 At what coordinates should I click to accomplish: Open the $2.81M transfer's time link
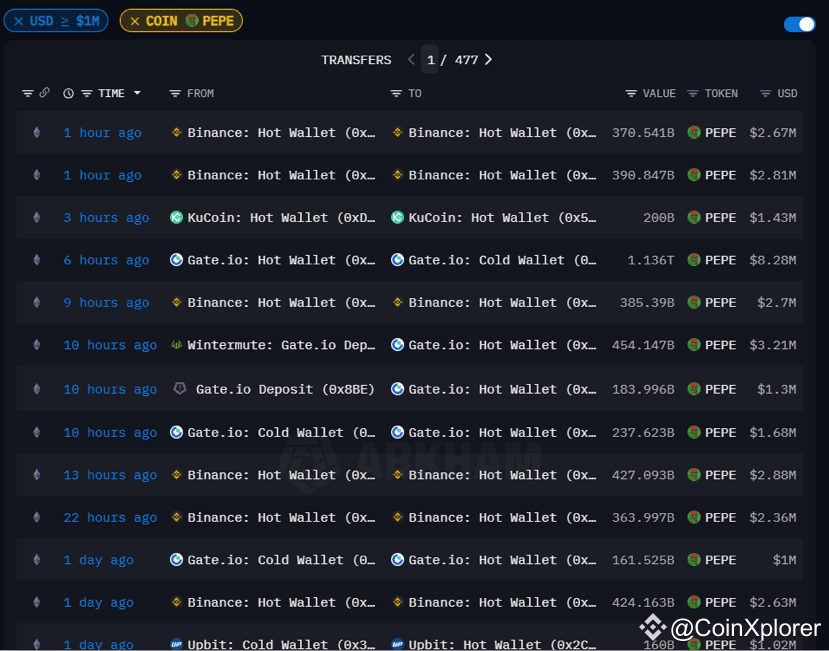(x=103, y=175)
